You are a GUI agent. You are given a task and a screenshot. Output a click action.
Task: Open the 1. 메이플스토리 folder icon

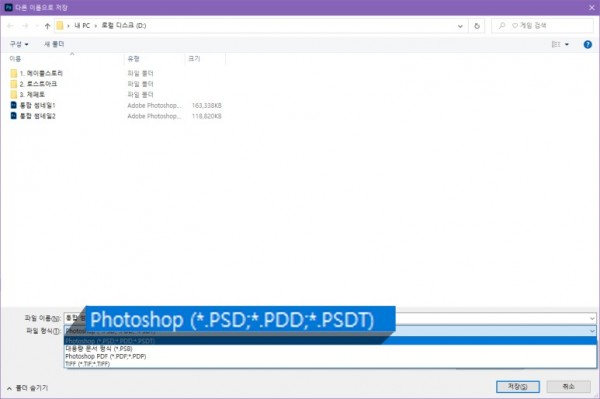coord(14,73)
